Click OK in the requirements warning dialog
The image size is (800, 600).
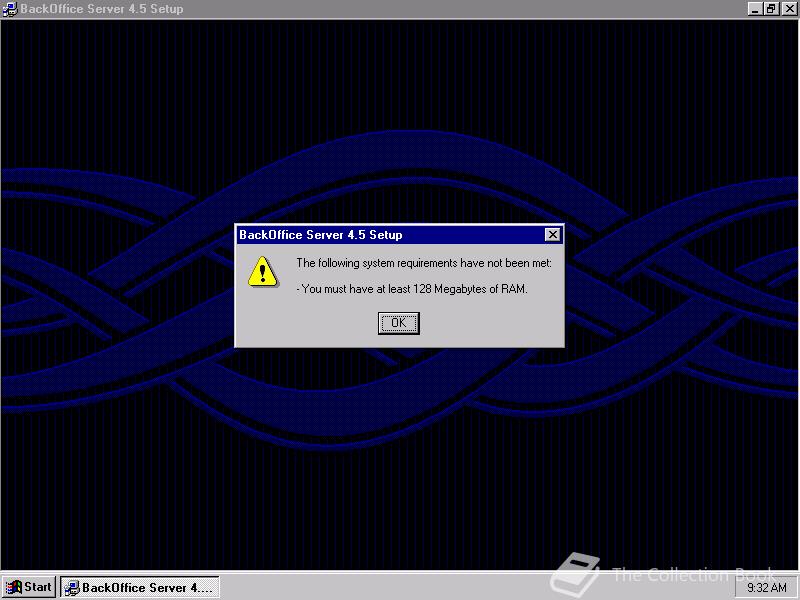[398, 323]
